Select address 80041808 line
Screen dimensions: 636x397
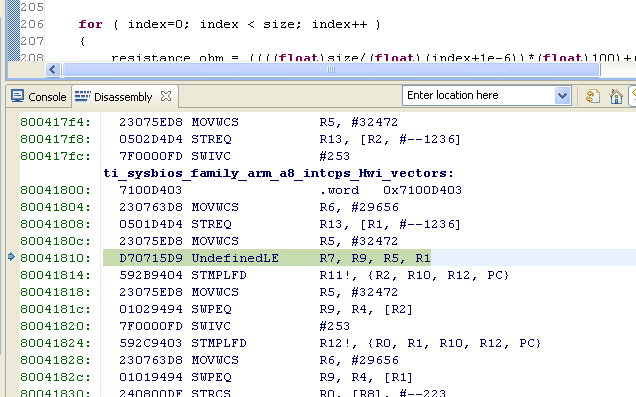56,224
